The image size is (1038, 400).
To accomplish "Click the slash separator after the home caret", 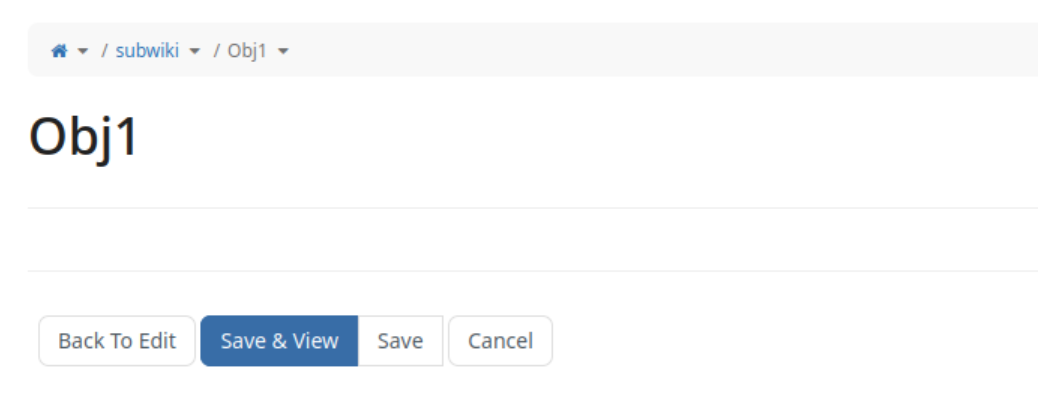I will point(105,50).
